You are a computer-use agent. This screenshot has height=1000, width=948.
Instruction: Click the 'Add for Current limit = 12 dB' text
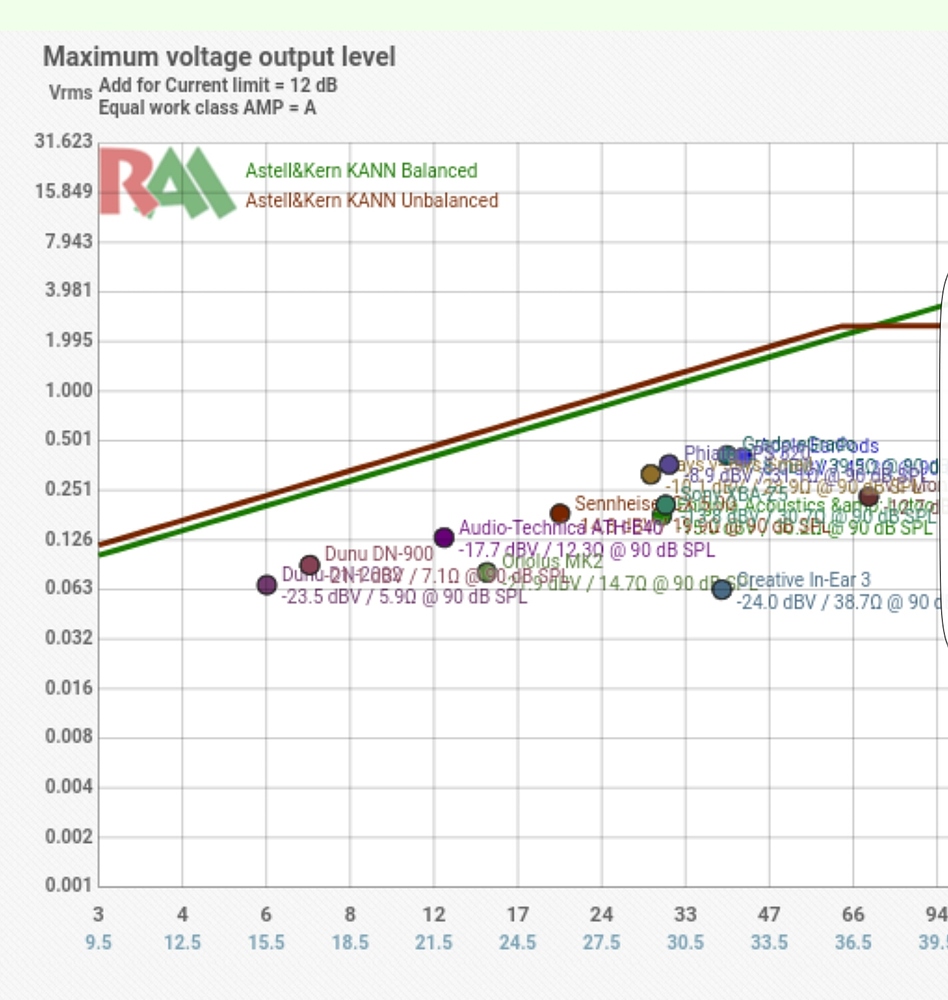[x=218, y=85]
